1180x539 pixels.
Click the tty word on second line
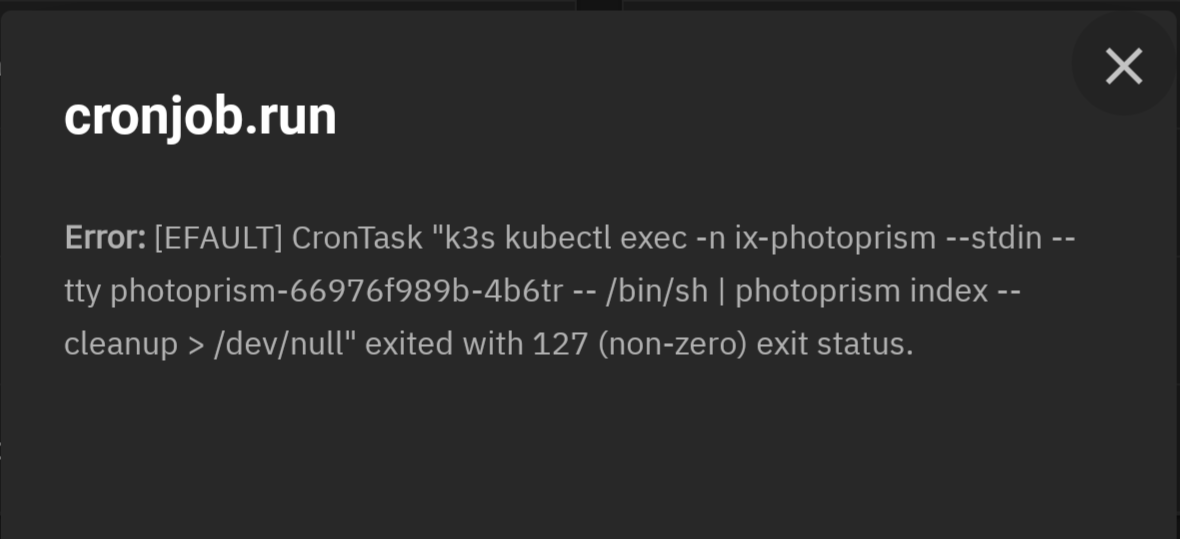pyautogui.click(x=83, y=291)
